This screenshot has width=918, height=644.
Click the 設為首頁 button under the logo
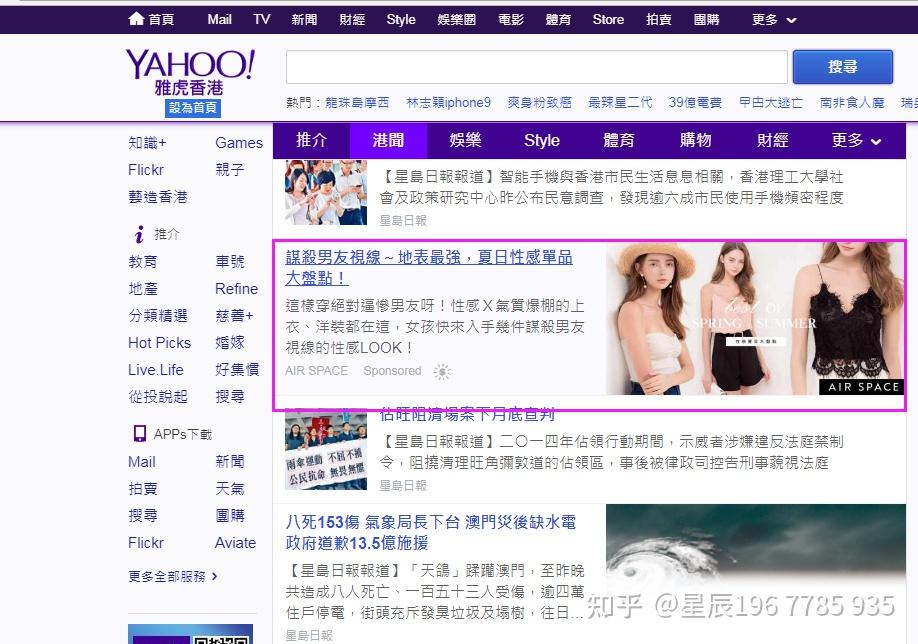[191, 107]
